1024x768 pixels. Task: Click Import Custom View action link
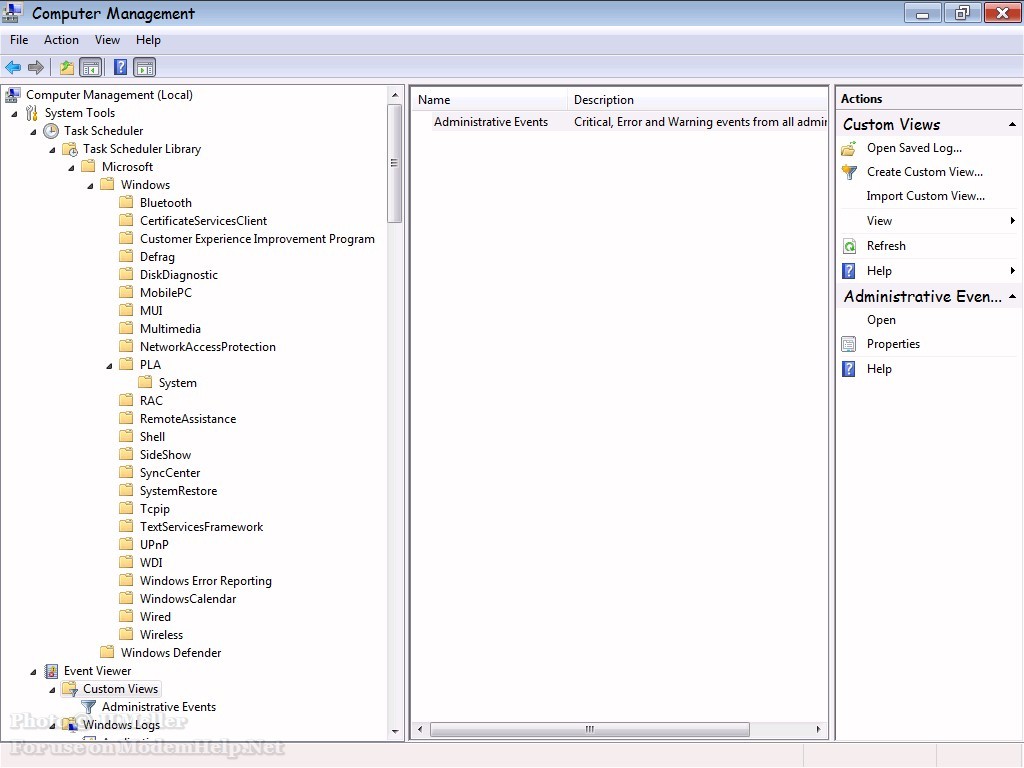pyautogui.click(x=925, y=196)
